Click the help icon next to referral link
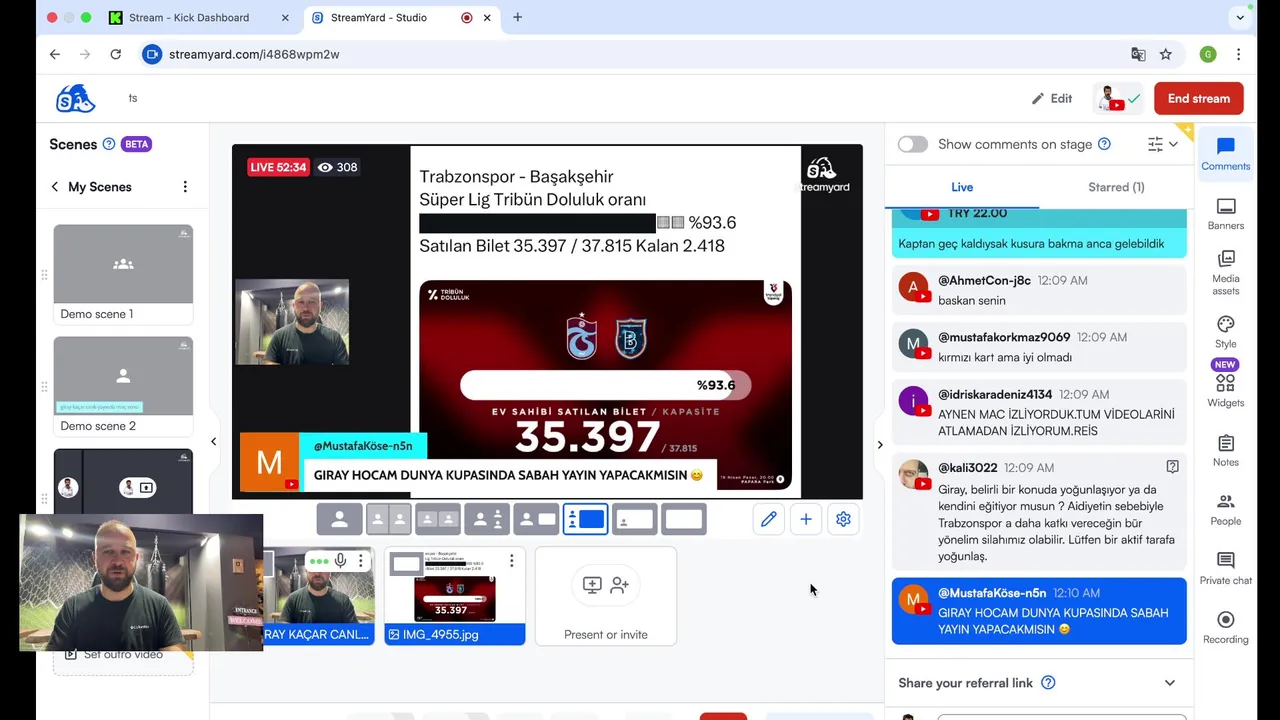 (1048, 683)
